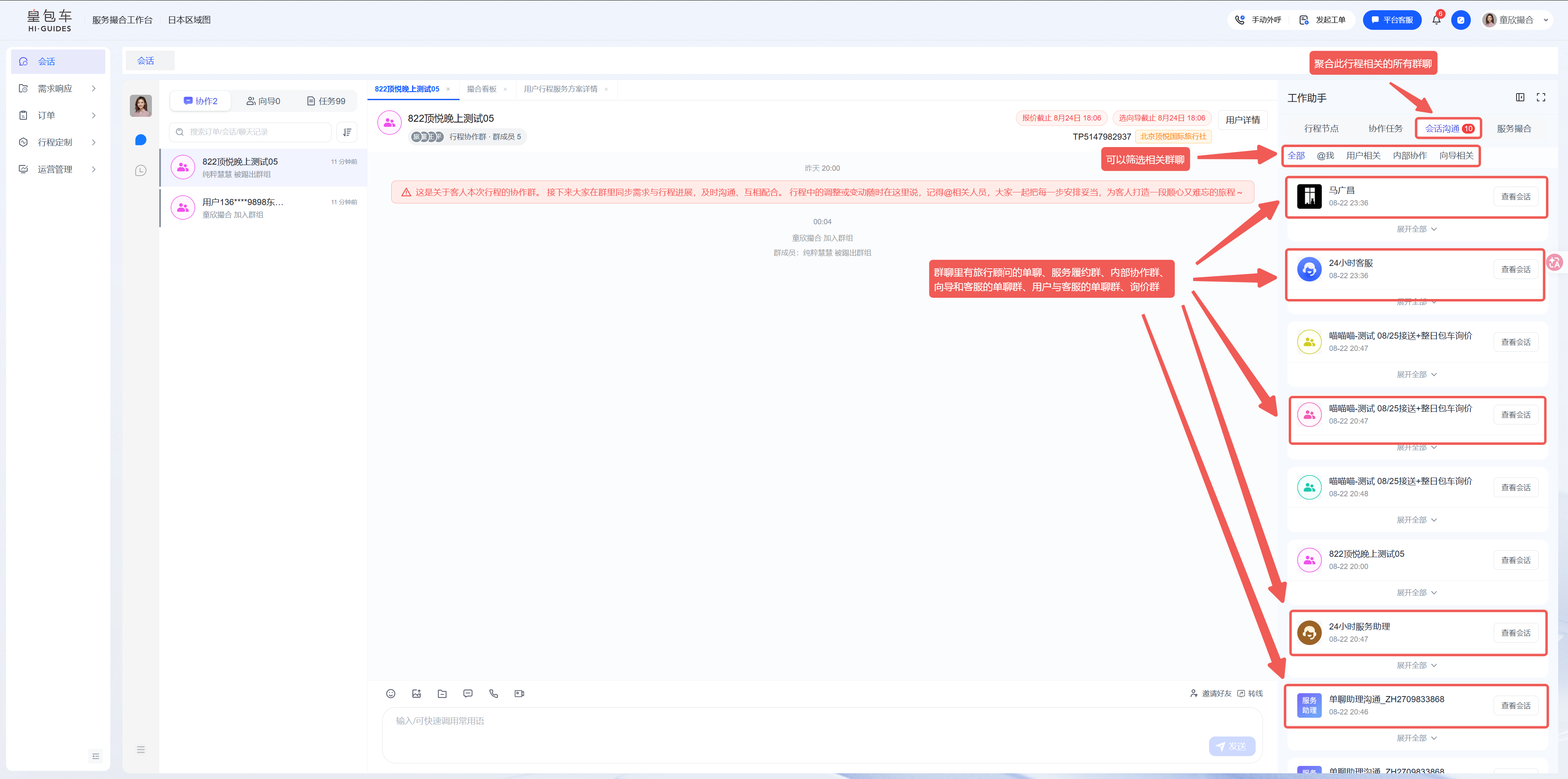
Task: Expand 工作助手 panel to fullscreen
Action: pos(1541,98)
